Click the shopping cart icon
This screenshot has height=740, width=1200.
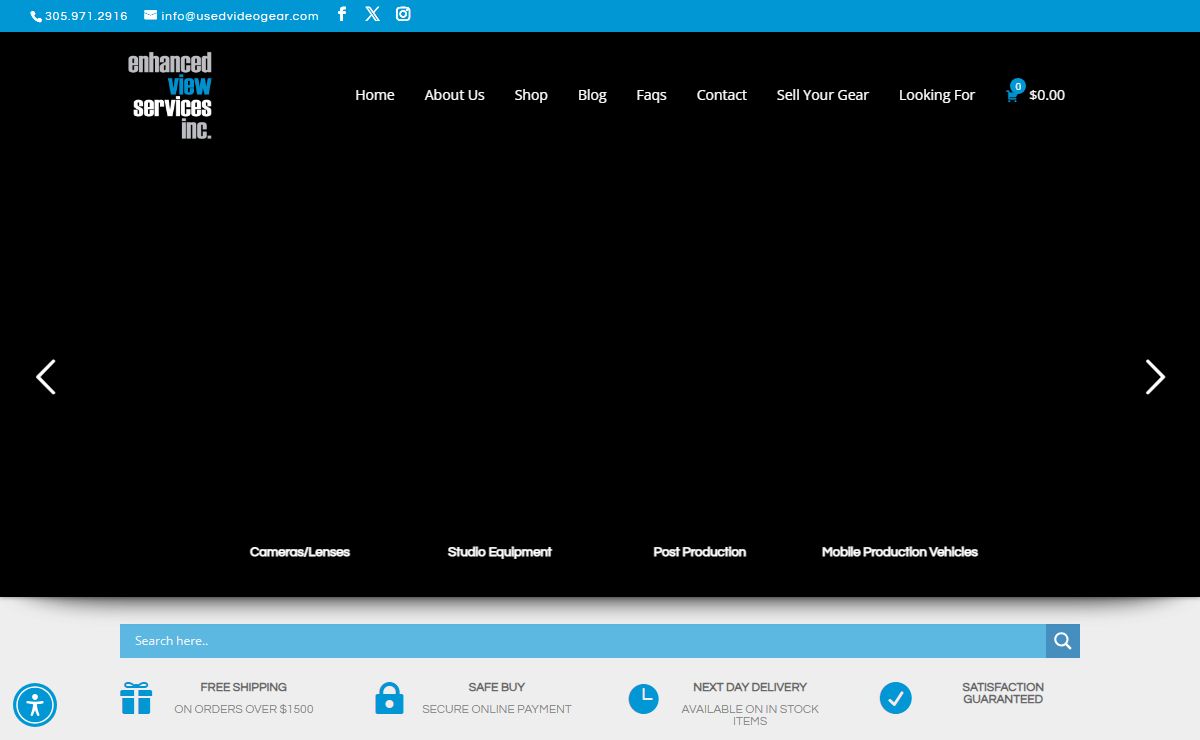point(1012,96)
